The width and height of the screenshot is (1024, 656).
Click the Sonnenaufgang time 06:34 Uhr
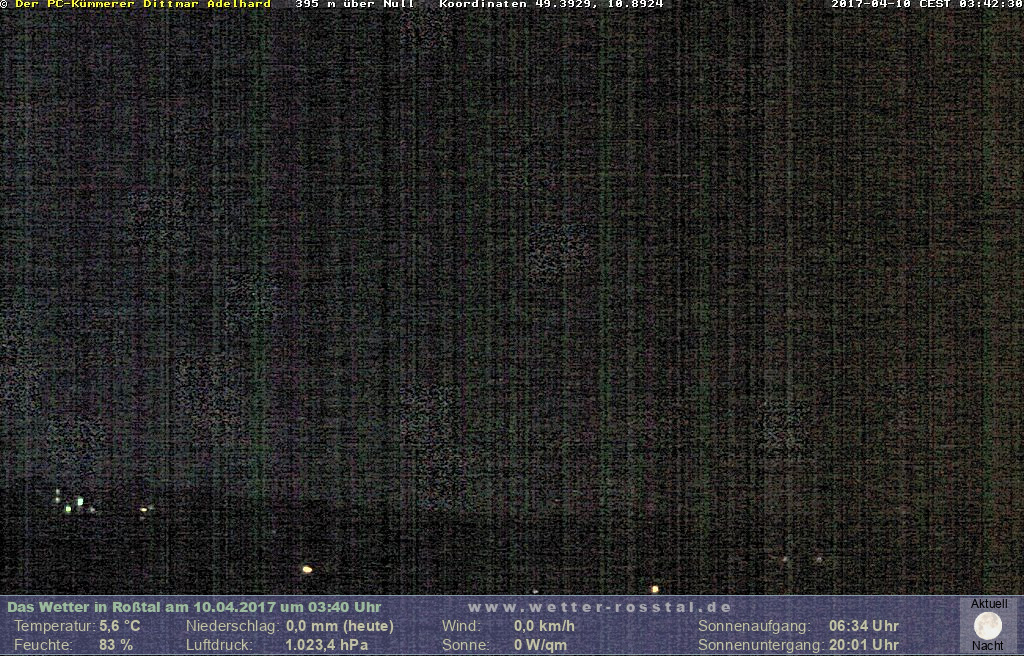tap(863, 626)
